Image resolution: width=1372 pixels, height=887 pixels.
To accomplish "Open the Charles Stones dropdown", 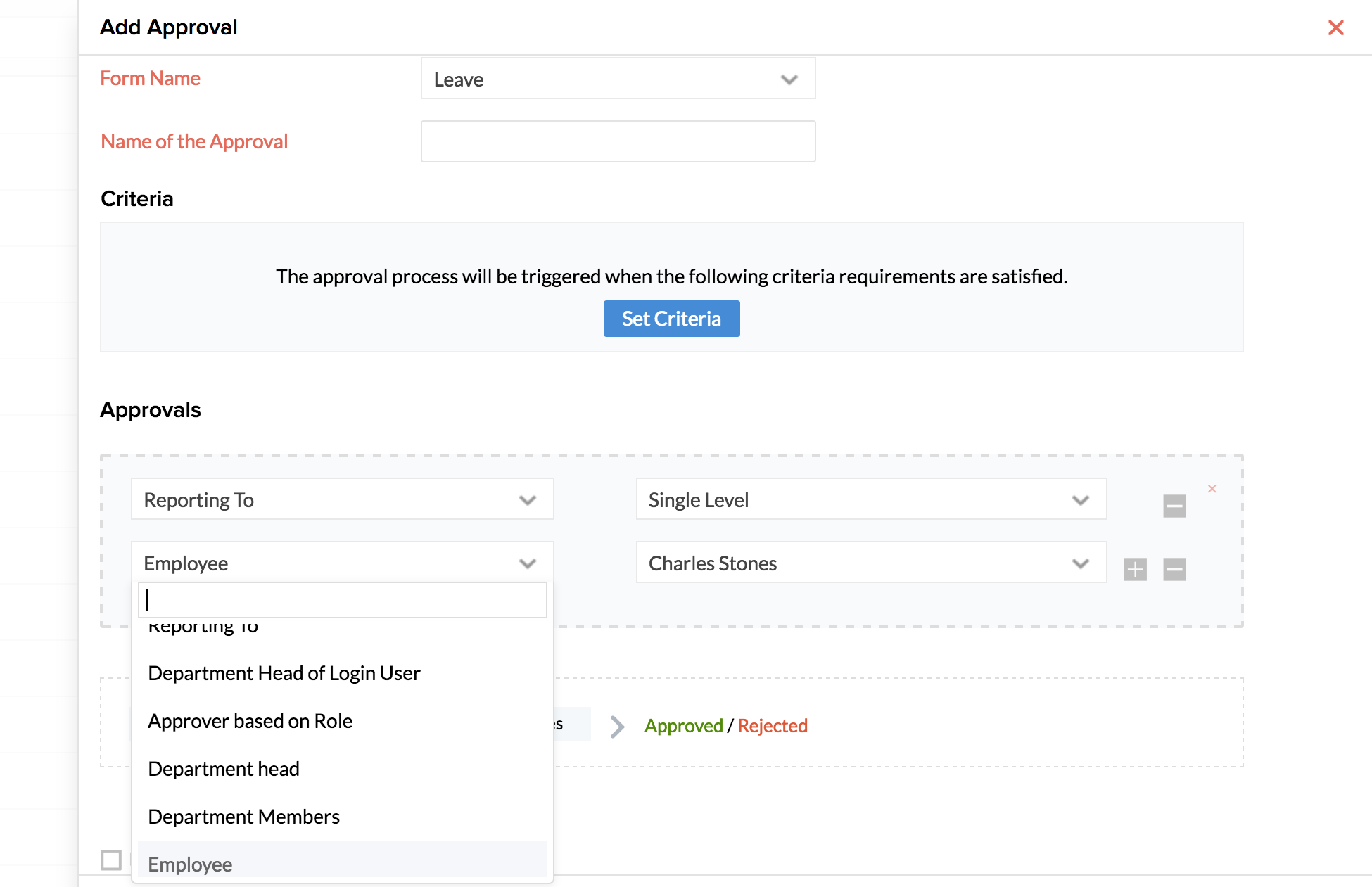I will [870, 563].
